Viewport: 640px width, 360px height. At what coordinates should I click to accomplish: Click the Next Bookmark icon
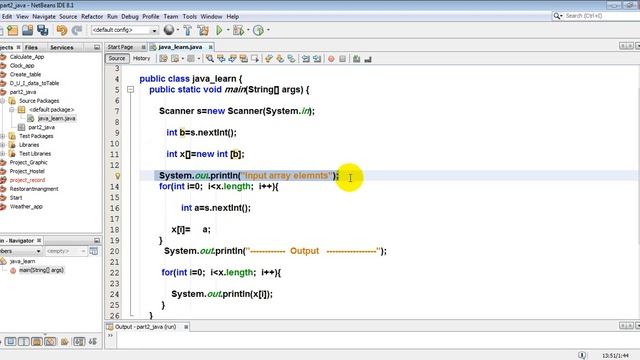[x=280, y=59]
